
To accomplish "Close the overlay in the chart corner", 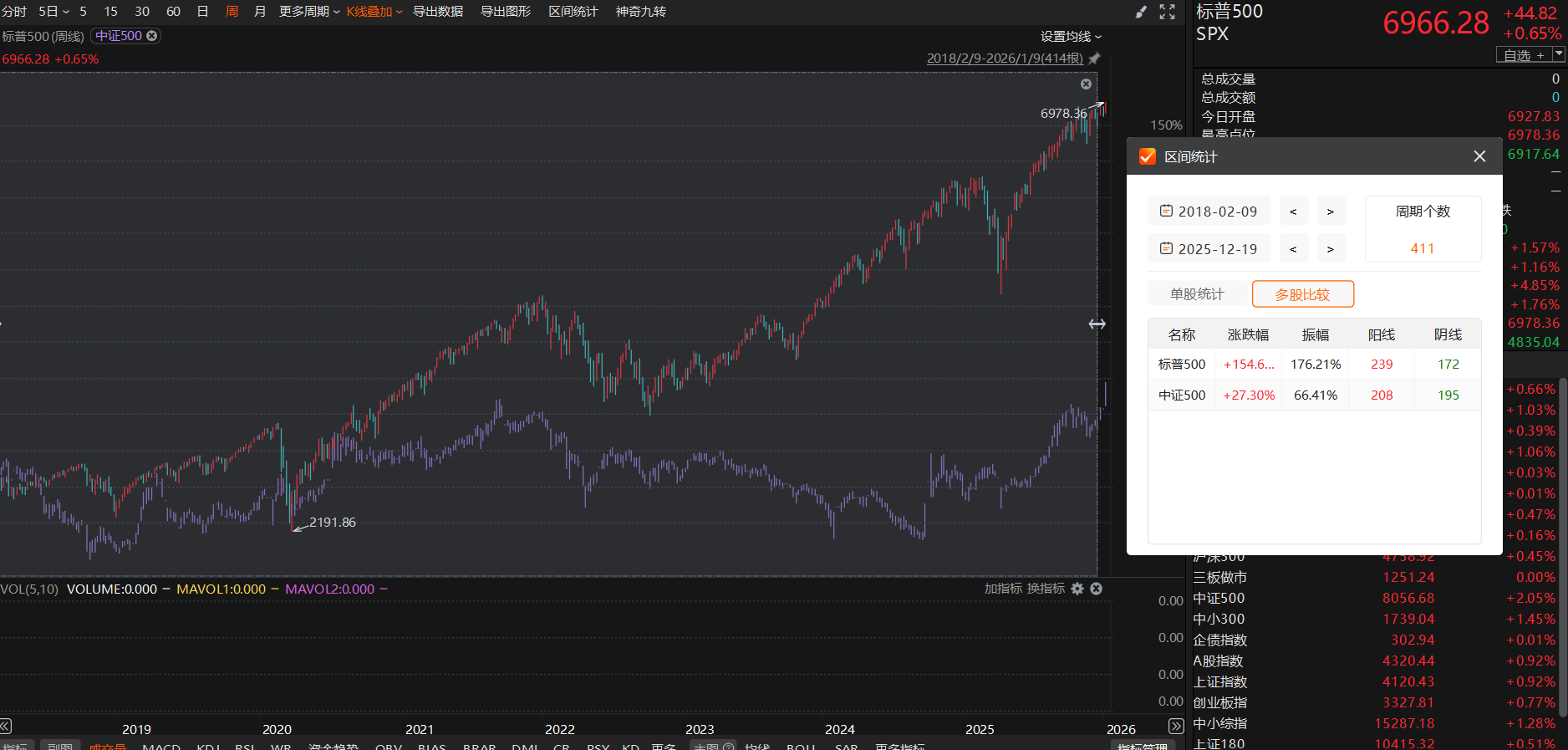I will 1086,84.
